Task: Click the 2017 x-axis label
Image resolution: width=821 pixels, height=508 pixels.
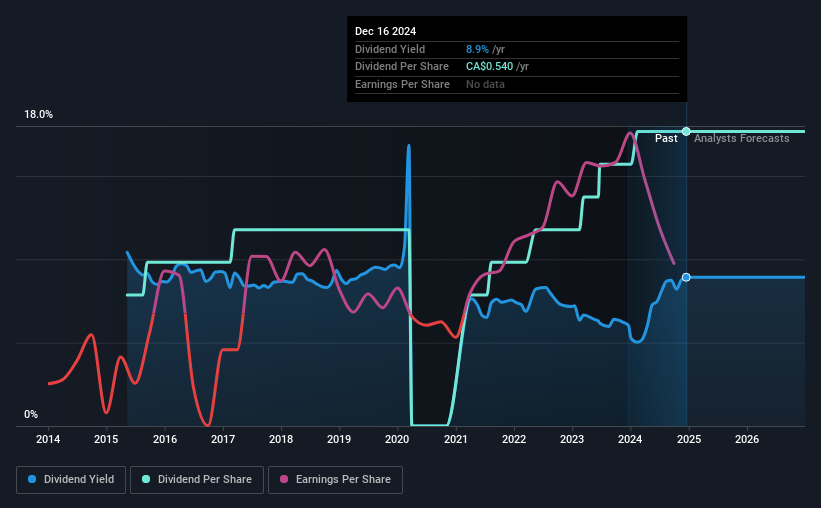Action: tap(223, 439)
